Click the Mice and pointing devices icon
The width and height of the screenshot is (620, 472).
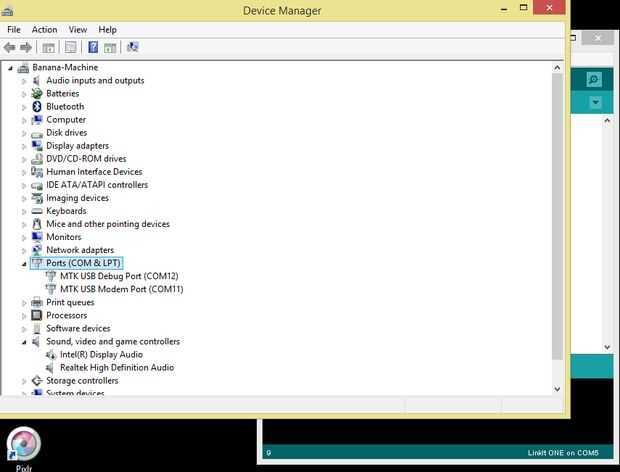tap(37, 224)
